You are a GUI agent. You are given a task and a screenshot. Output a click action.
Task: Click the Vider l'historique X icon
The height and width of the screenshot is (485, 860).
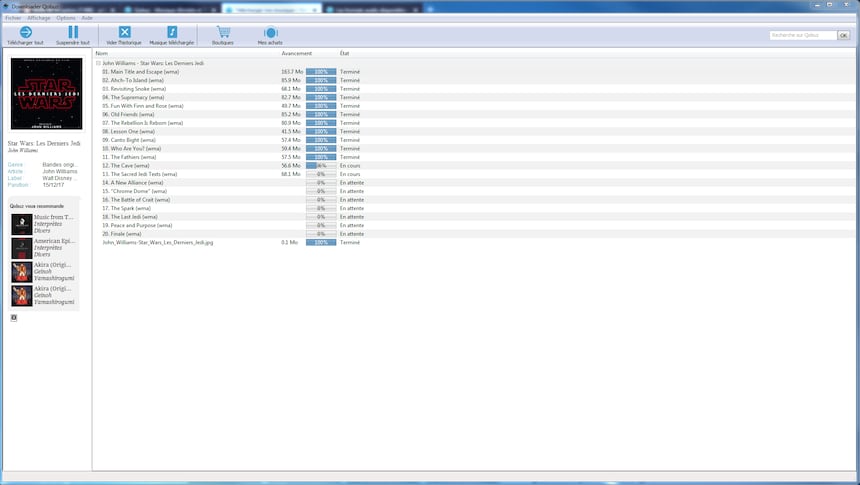coord(125,32)
